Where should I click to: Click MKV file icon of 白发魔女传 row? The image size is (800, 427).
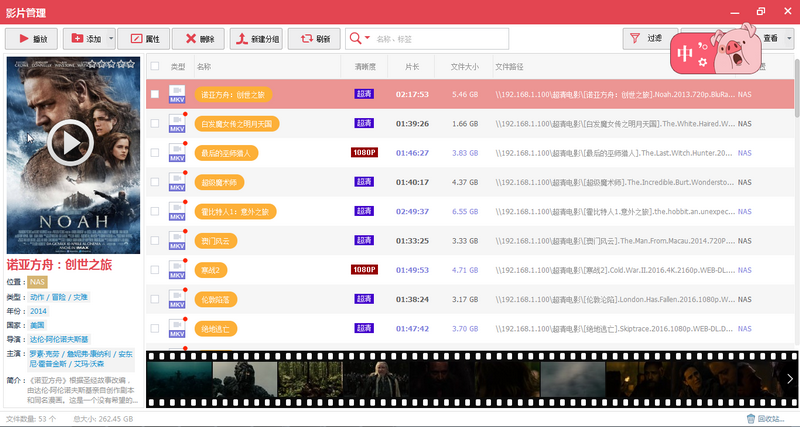click(x=177, y=123)
